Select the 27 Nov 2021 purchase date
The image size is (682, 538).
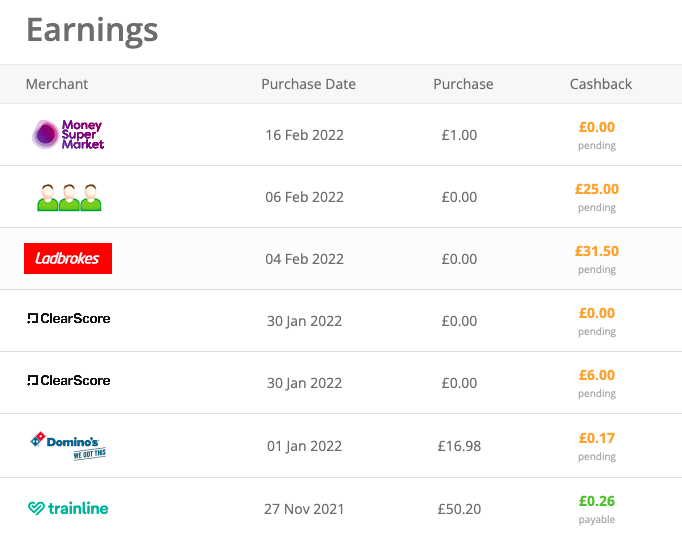pos(304,509)
